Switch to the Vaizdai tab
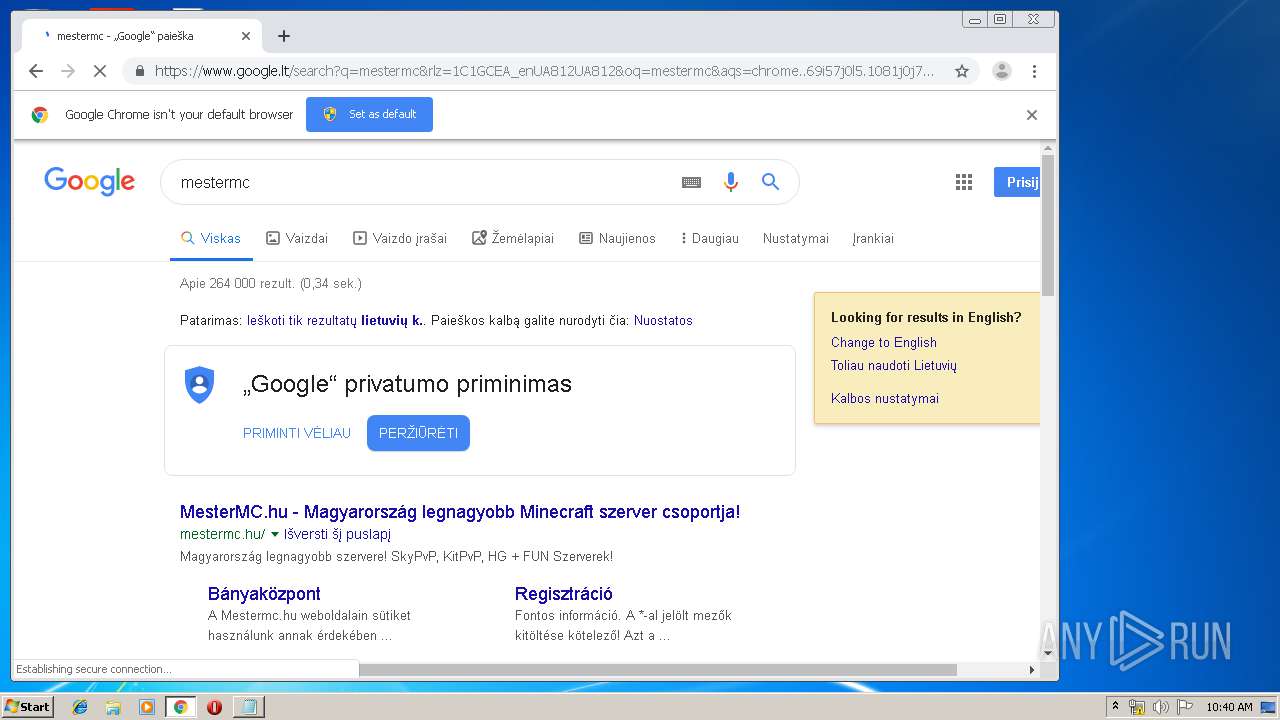This screenshot has width=1280, height=720. pyautogui.click(x=297, y=238)
